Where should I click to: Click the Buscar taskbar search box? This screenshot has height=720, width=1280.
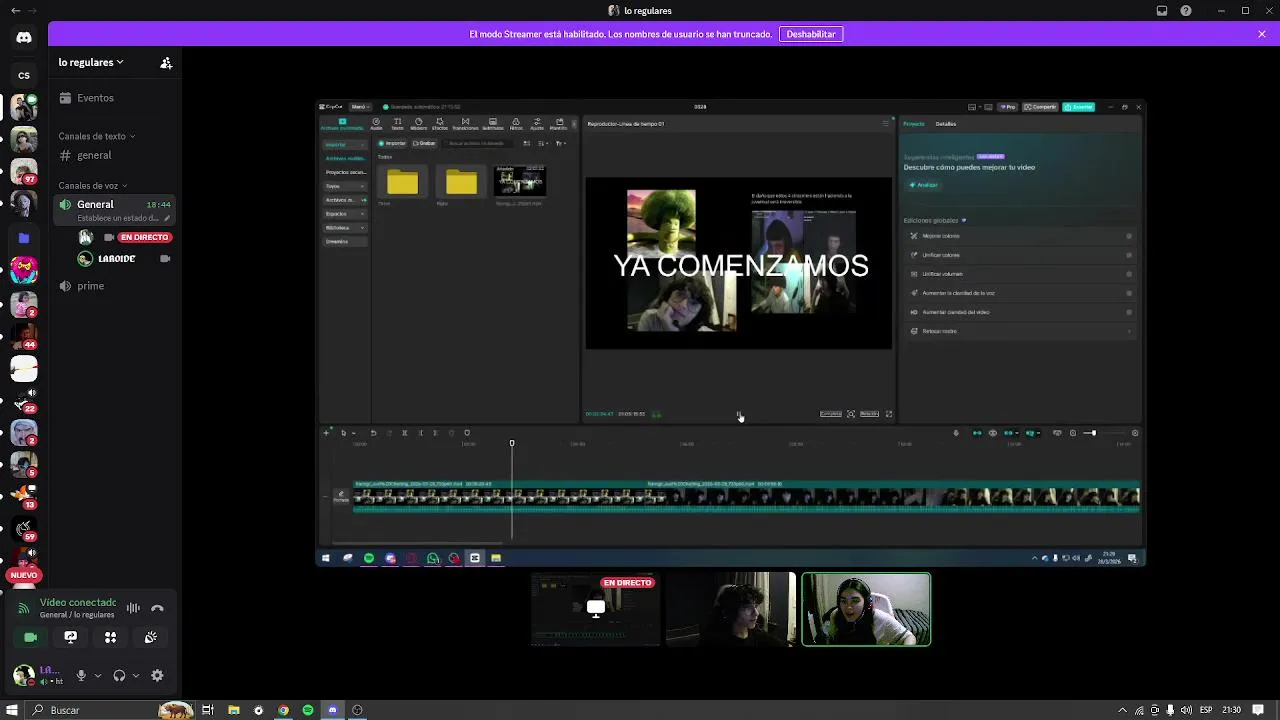pyautogui.click(x=108, y=710)
